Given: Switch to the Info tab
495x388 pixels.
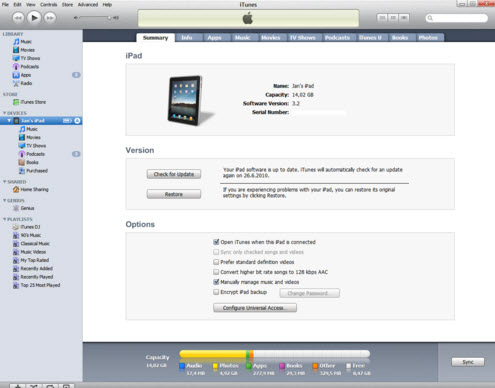Looking at the screenshot, I should [187, 38].
